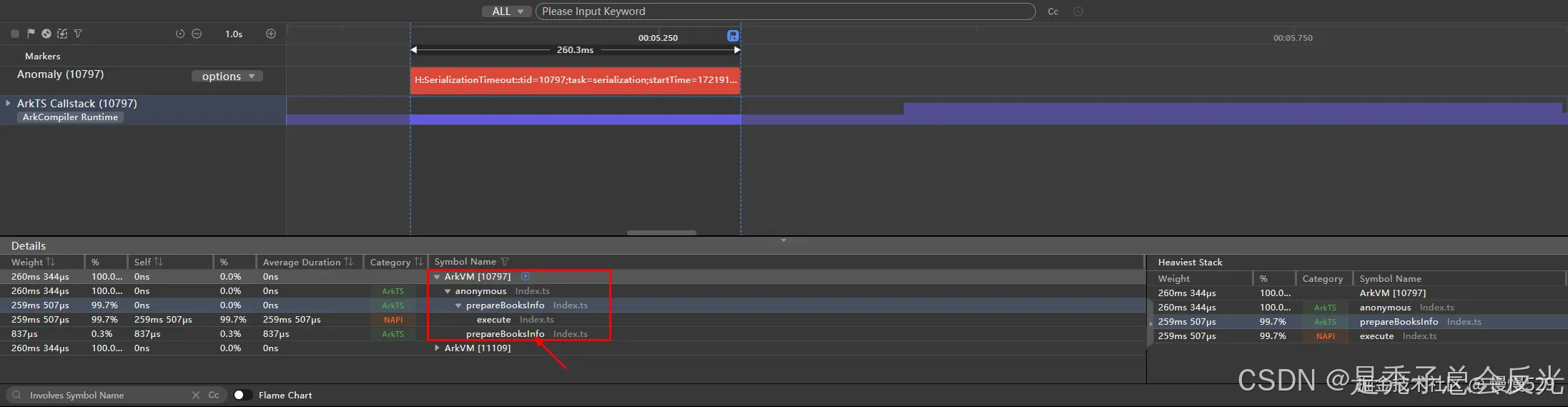Filter Symbol Name column via funnel icon

(505, 262)
